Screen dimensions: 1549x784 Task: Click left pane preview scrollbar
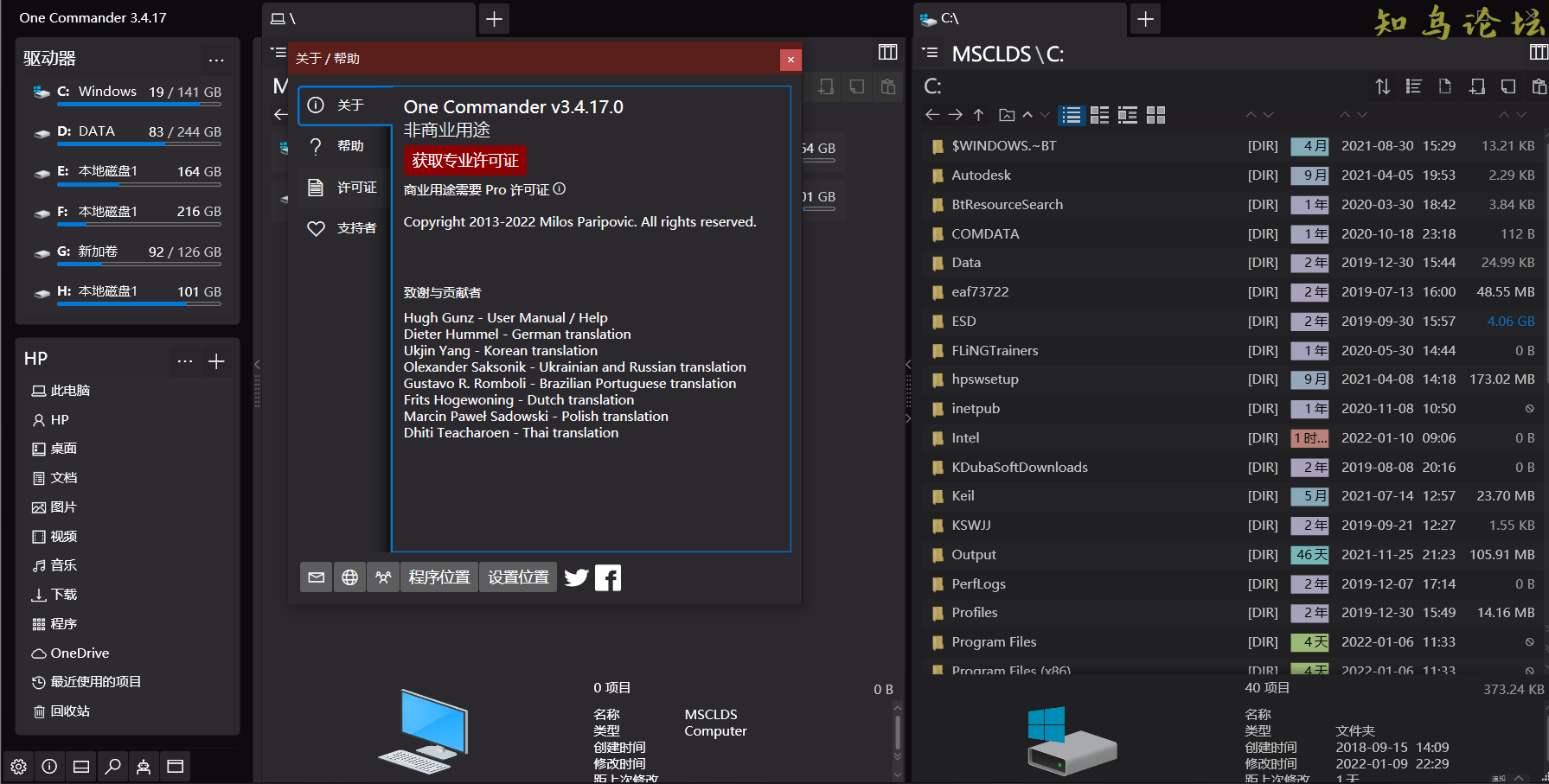point(898,733)
